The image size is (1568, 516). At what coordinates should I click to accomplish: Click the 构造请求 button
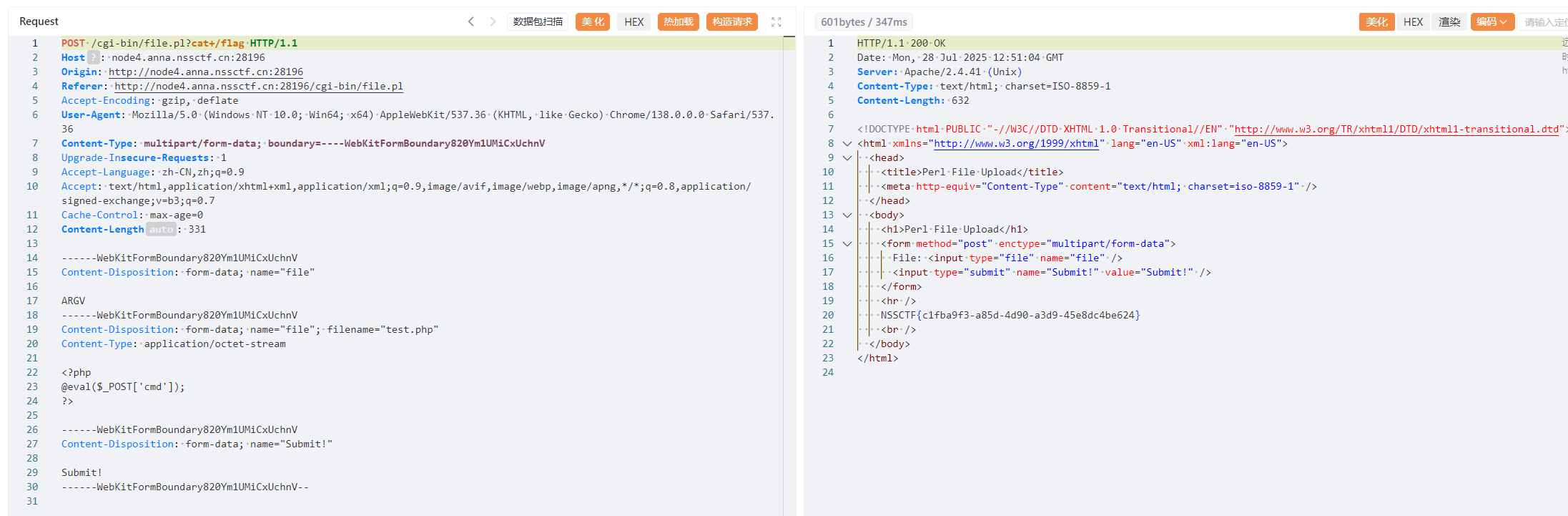click(x=732, y=21)
